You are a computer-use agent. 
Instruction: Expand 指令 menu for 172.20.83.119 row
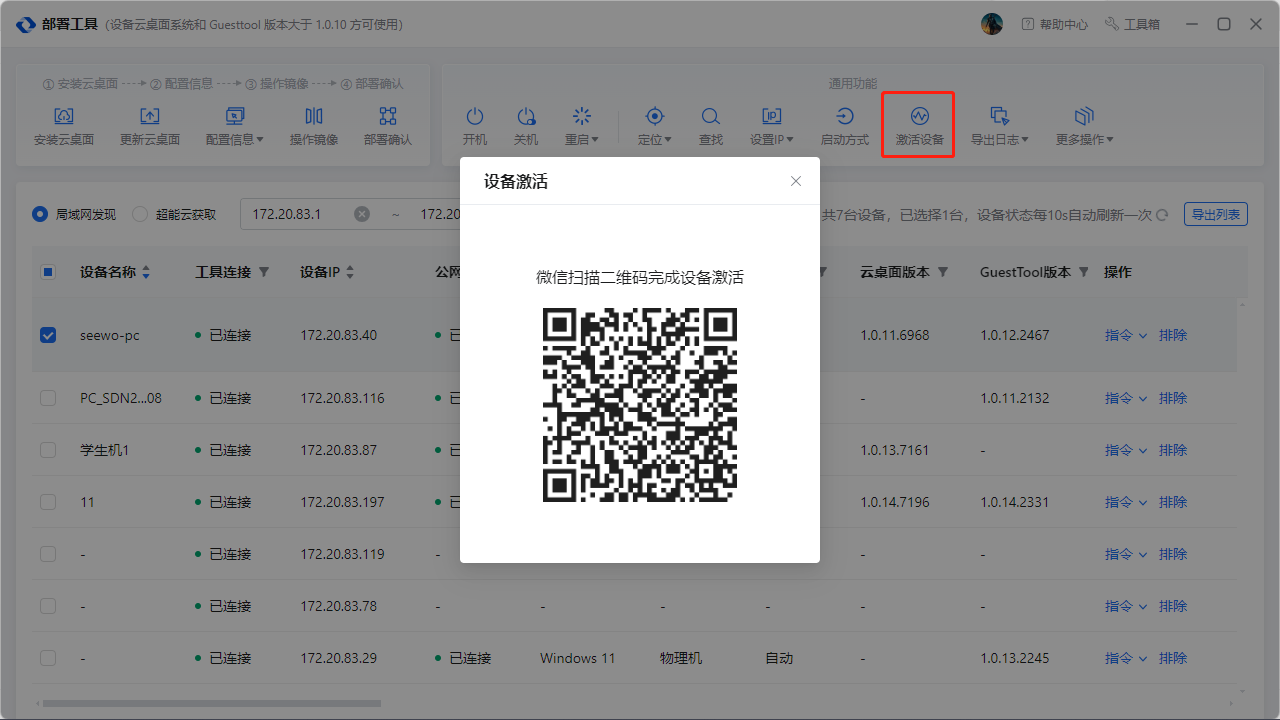(x=1126, y=554)
